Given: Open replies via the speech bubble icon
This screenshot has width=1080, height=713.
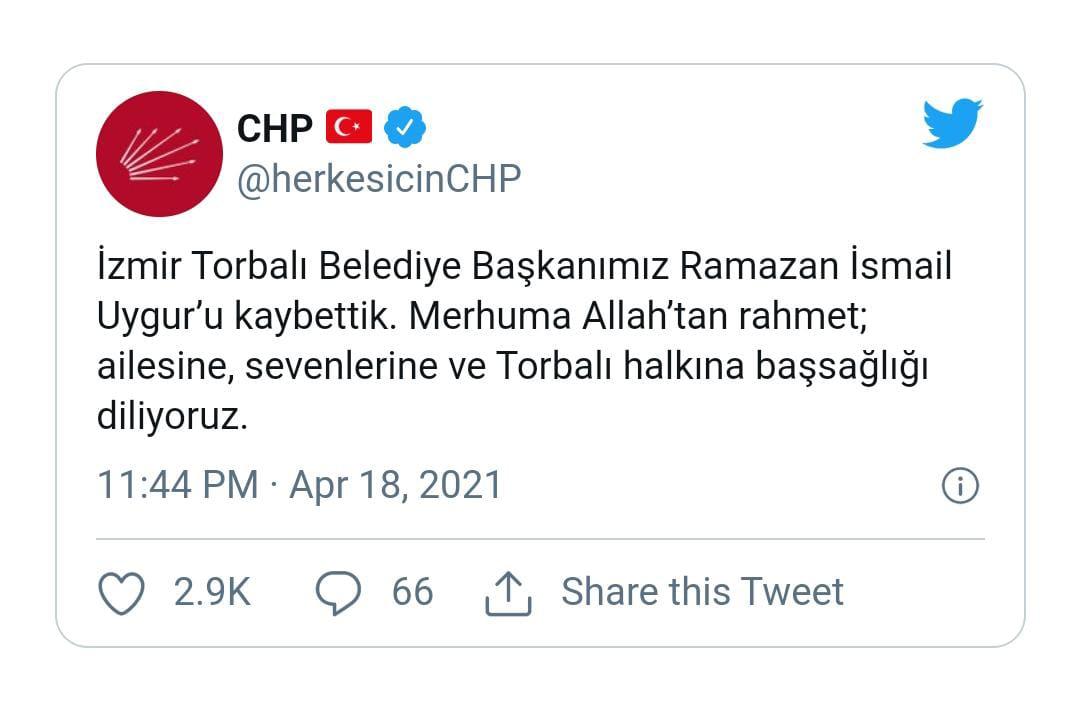Looking at the screenshot, I should [338, 592].
